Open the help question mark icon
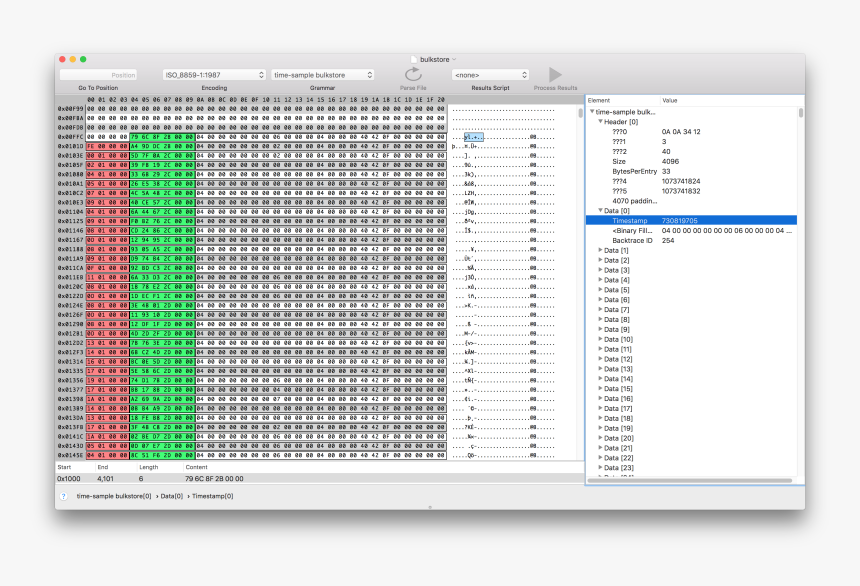Screen dimensions: 860x586 click(64, 496)
